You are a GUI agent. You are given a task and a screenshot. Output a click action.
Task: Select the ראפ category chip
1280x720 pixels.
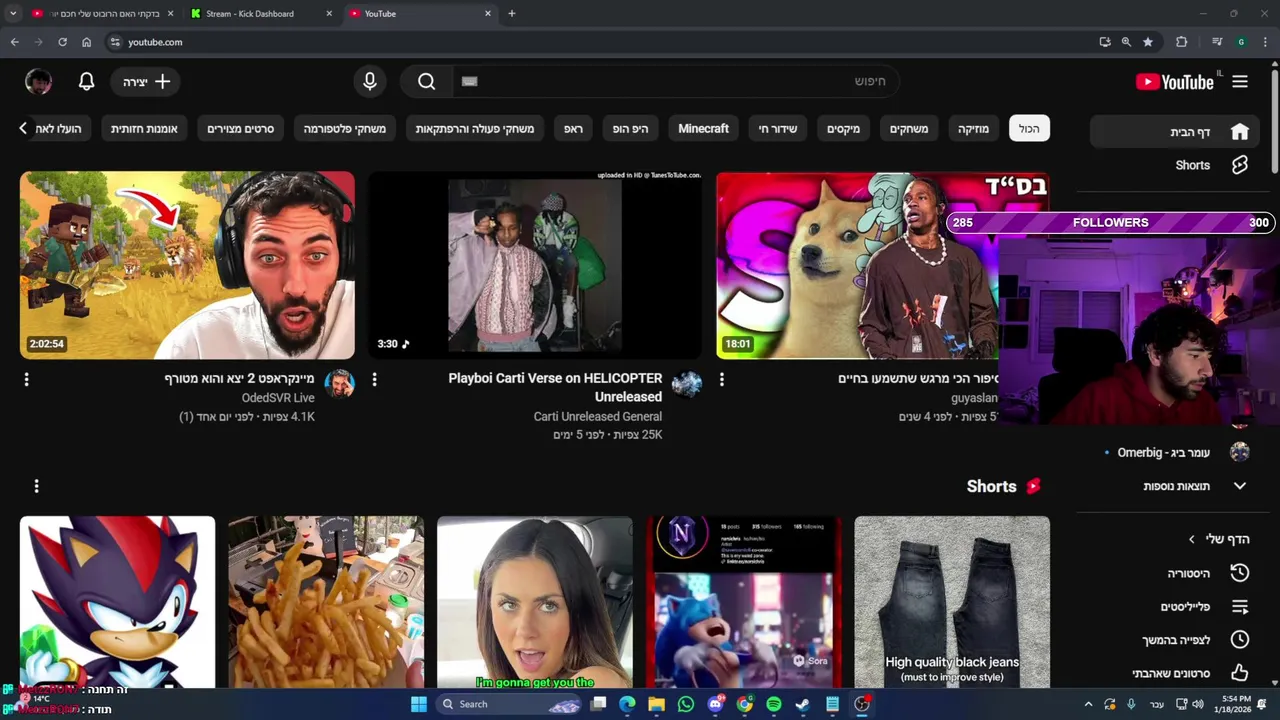[573, 129]
